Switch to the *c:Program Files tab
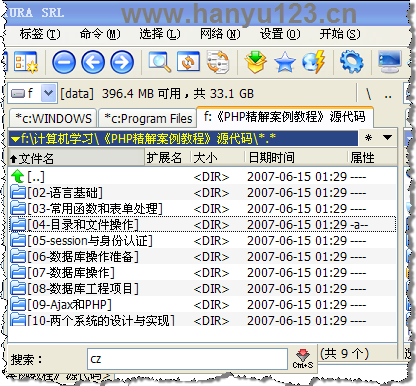The image size is (416, 386). pos(148,118)
